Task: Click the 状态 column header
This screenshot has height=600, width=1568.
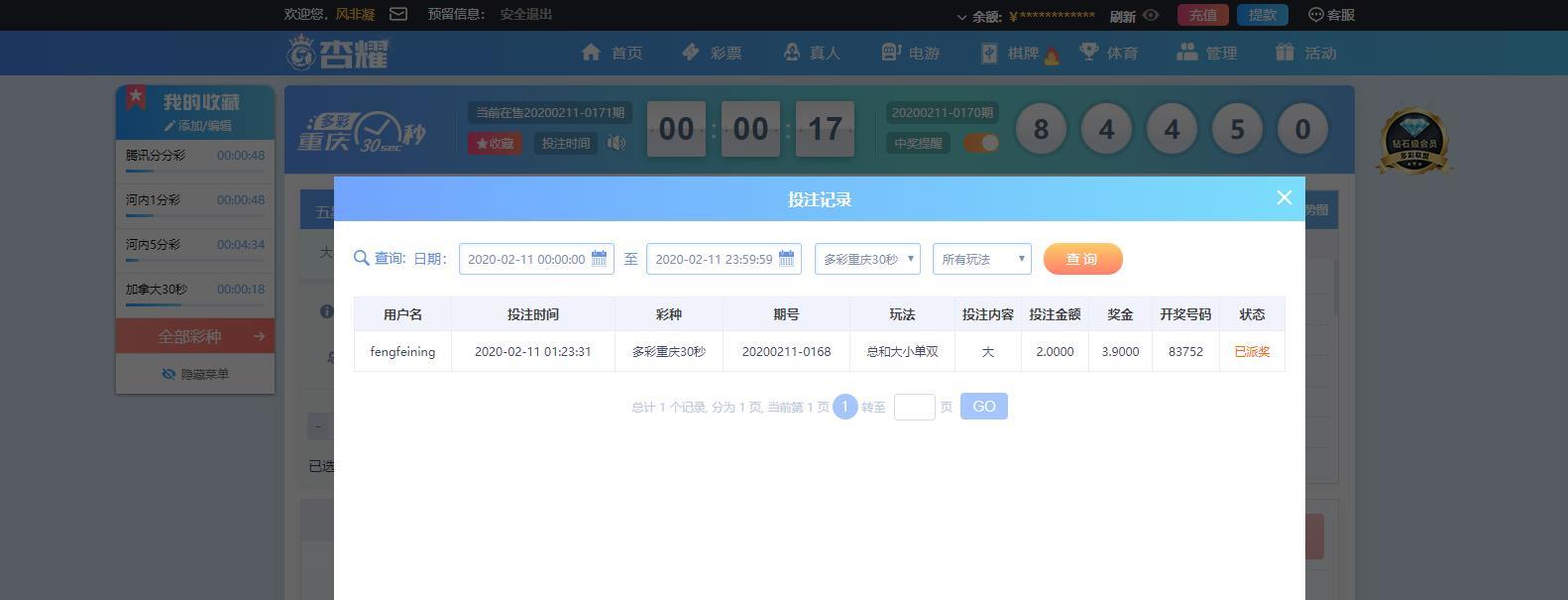Action: (x=1252, y=314)
